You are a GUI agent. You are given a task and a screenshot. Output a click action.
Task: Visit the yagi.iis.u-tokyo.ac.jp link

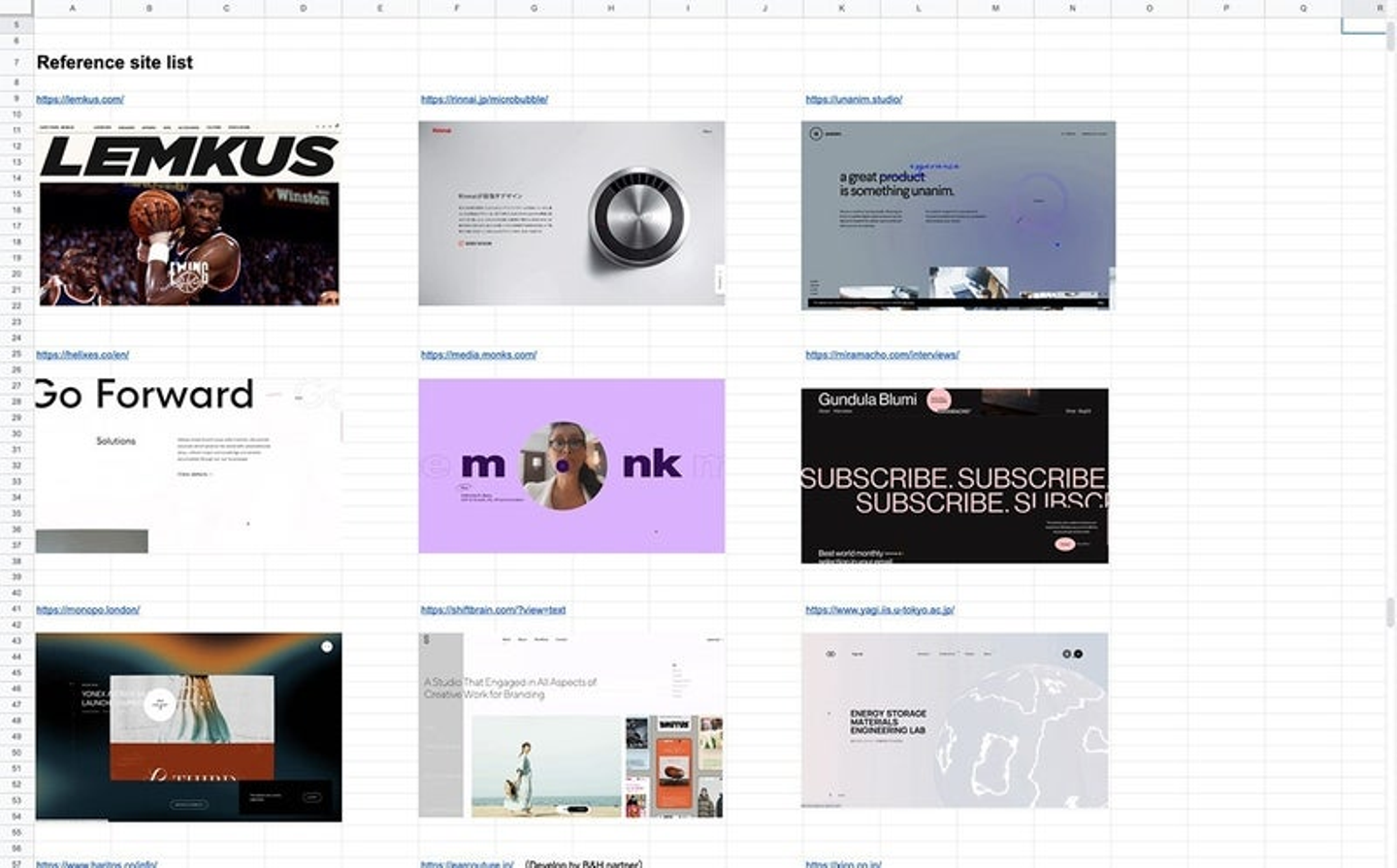[880, 610]
